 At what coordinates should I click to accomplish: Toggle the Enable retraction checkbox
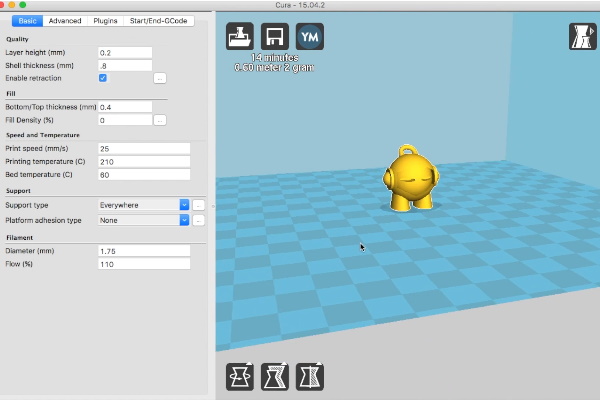[103, 77]
